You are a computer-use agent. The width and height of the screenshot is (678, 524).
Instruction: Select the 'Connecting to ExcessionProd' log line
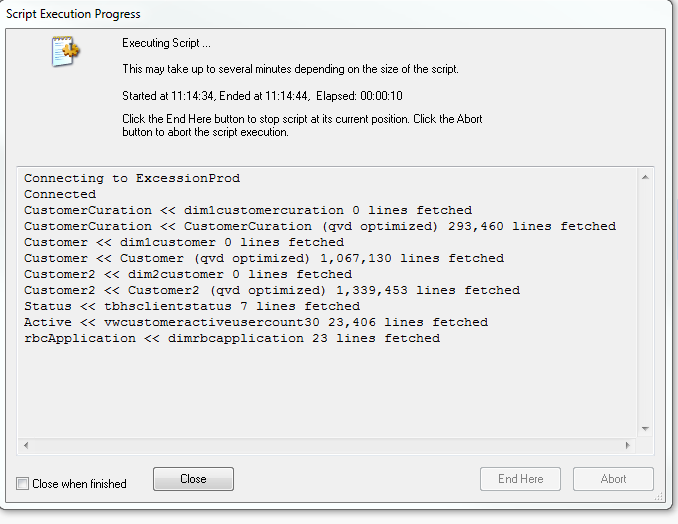[x=132, y=178]
